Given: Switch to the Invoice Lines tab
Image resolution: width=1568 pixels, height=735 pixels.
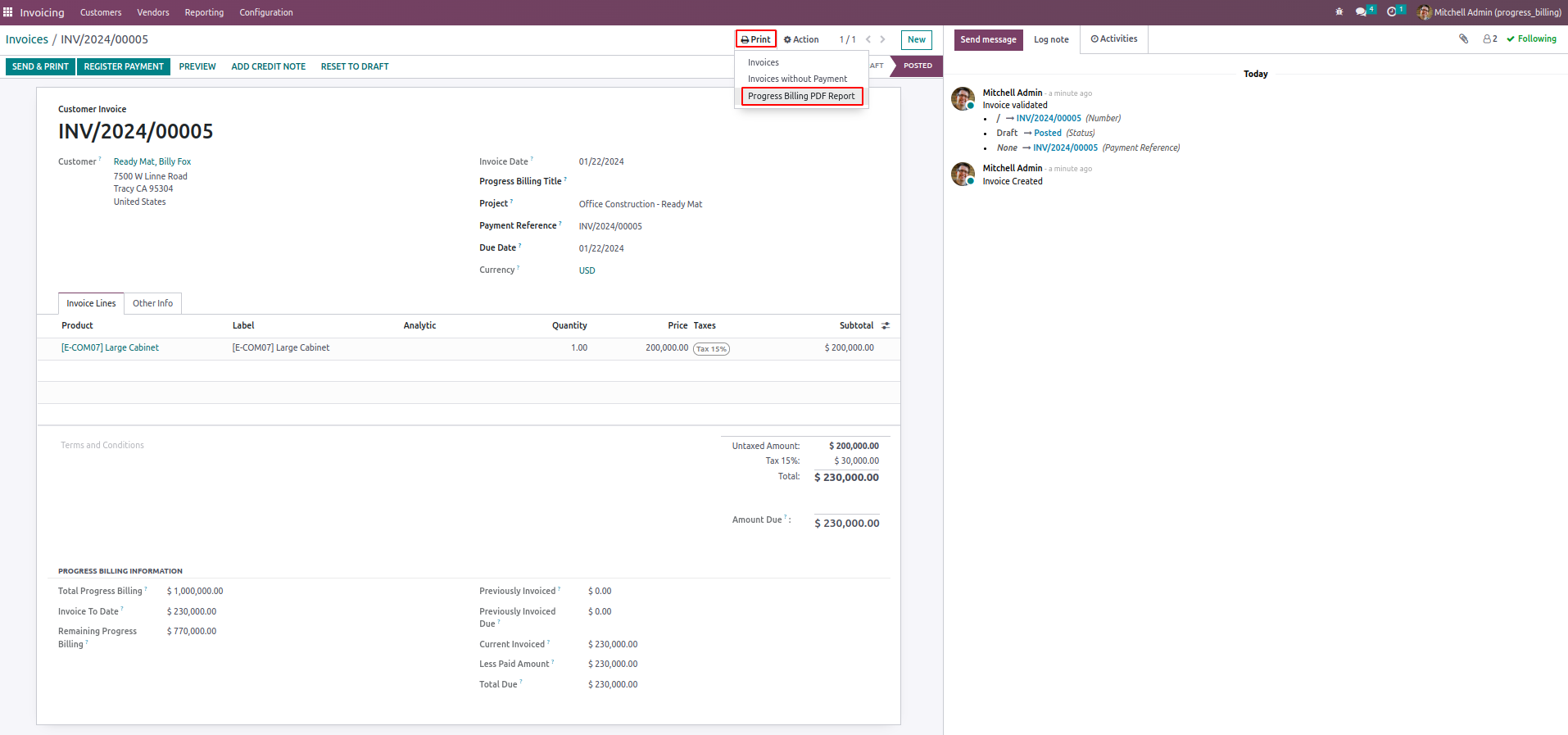Looking at the screenshot, I should point(91,303).
